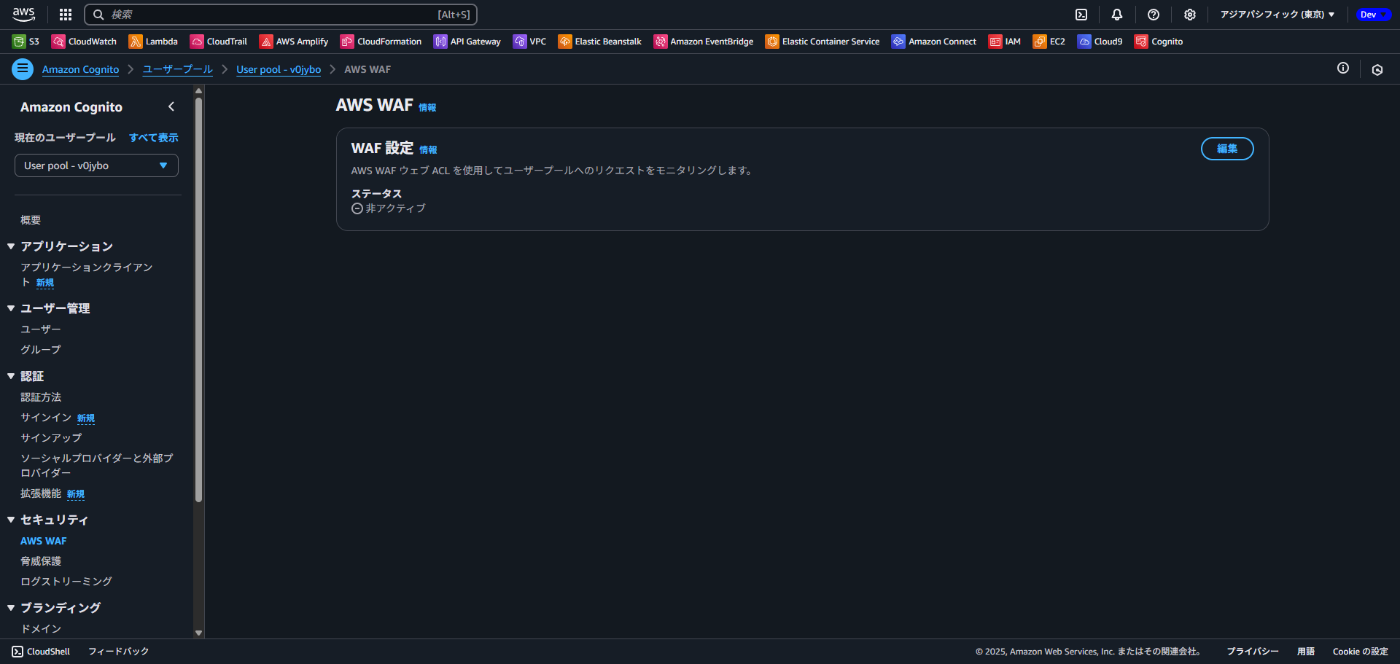Viewport: 1400px width, 664px height.
Task: Open グループ in the sidebar
Action: [x=41, y=350]
